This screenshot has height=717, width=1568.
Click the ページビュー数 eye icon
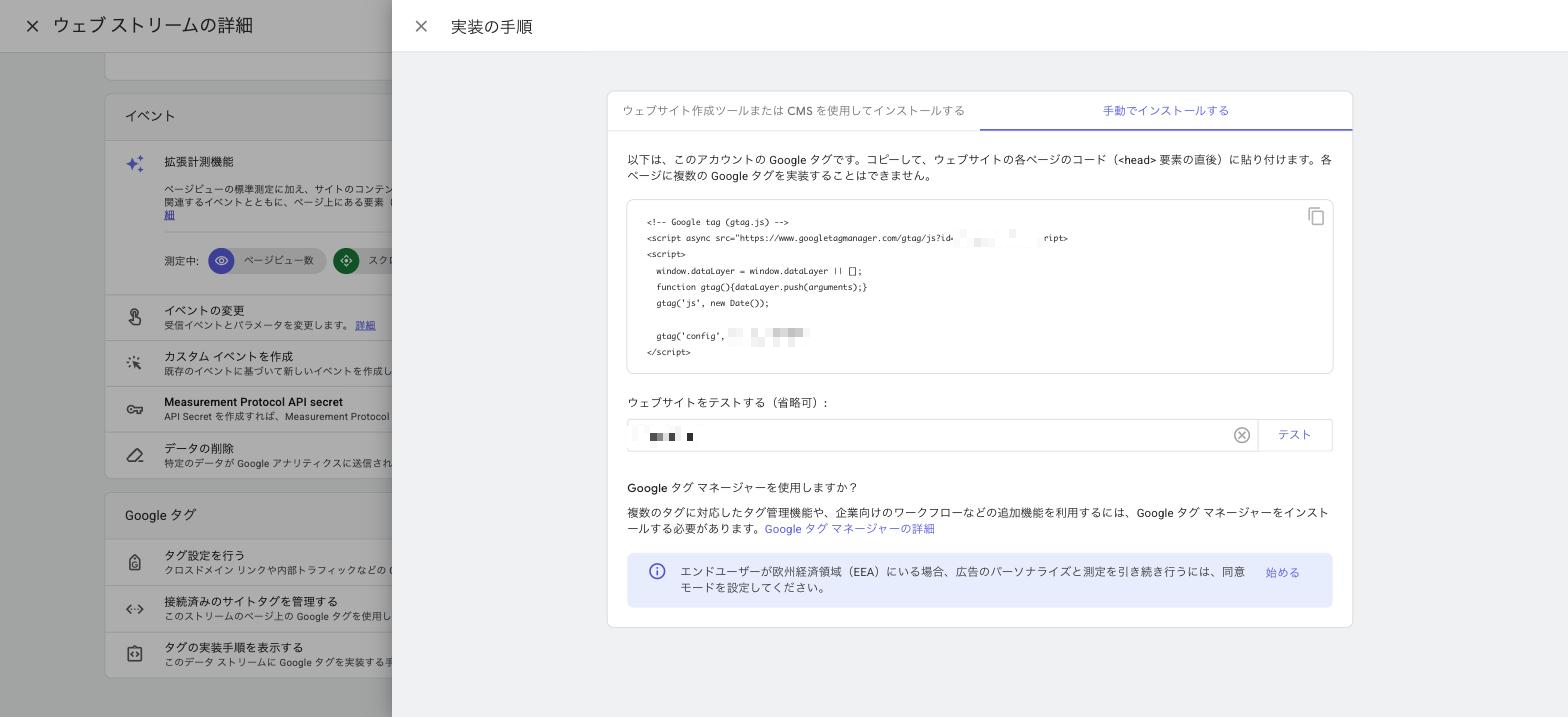(x=221, y=261)
